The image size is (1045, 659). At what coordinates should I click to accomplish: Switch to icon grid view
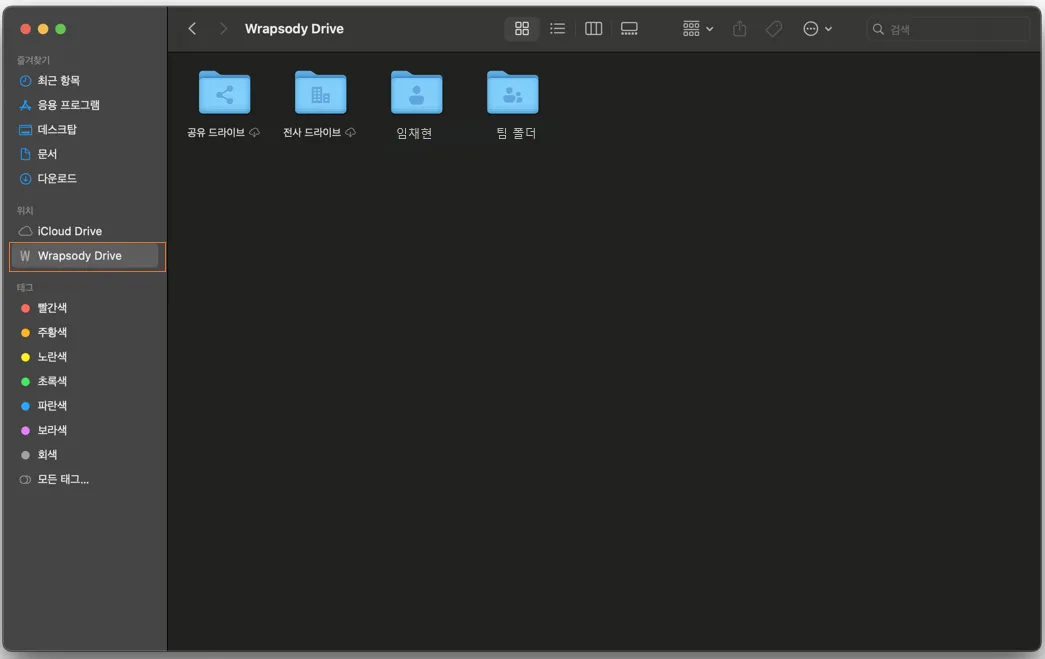click(522, 29)
